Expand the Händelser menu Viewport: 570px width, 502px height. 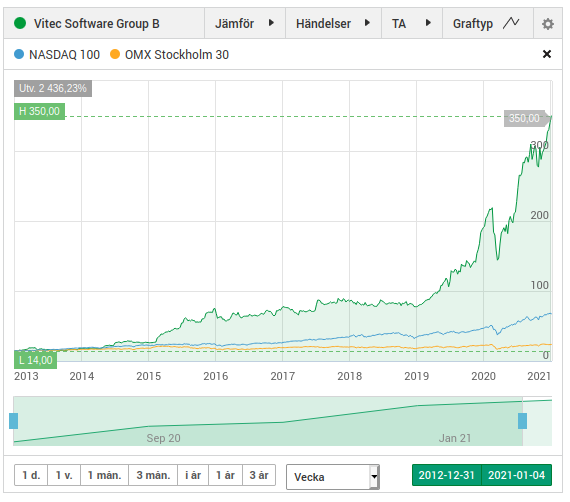point(333,24)
